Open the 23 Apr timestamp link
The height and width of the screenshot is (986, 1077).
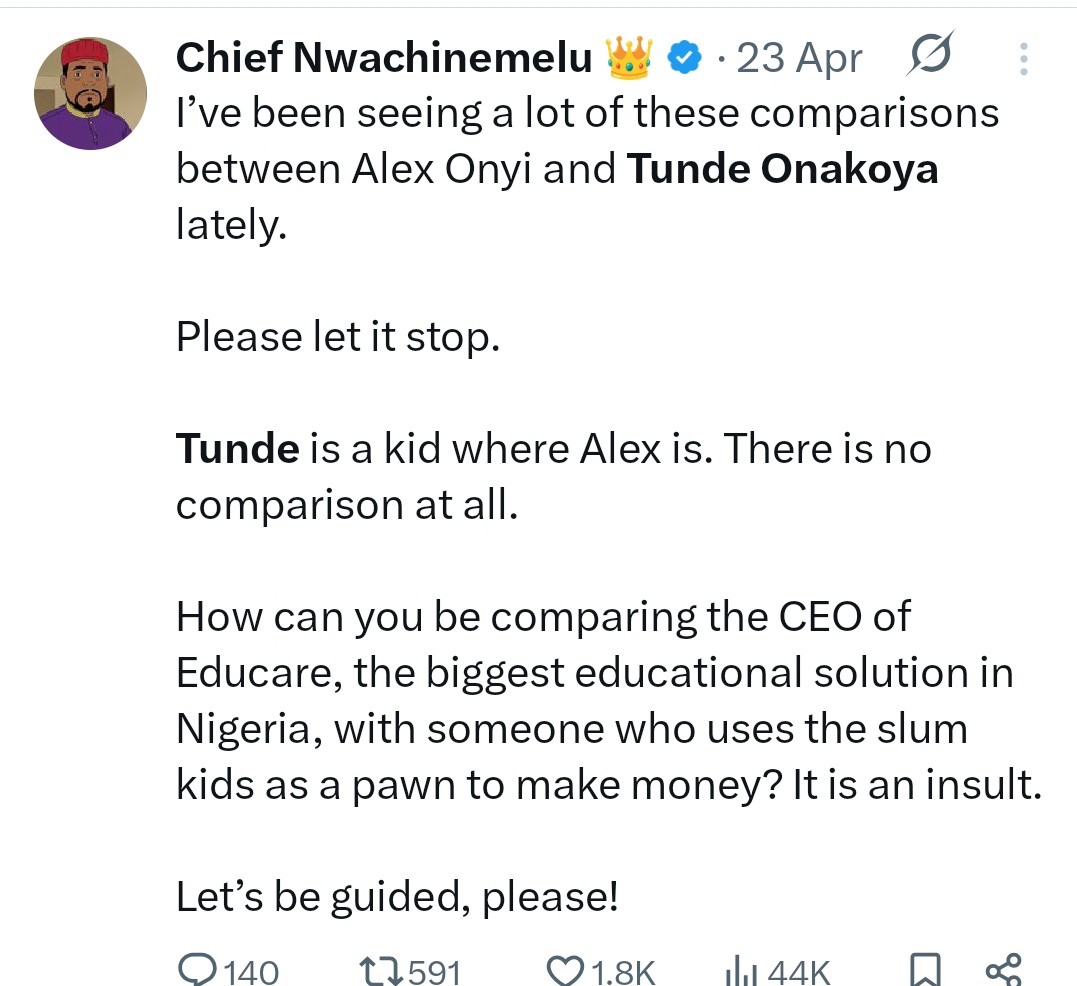point(800,58)
